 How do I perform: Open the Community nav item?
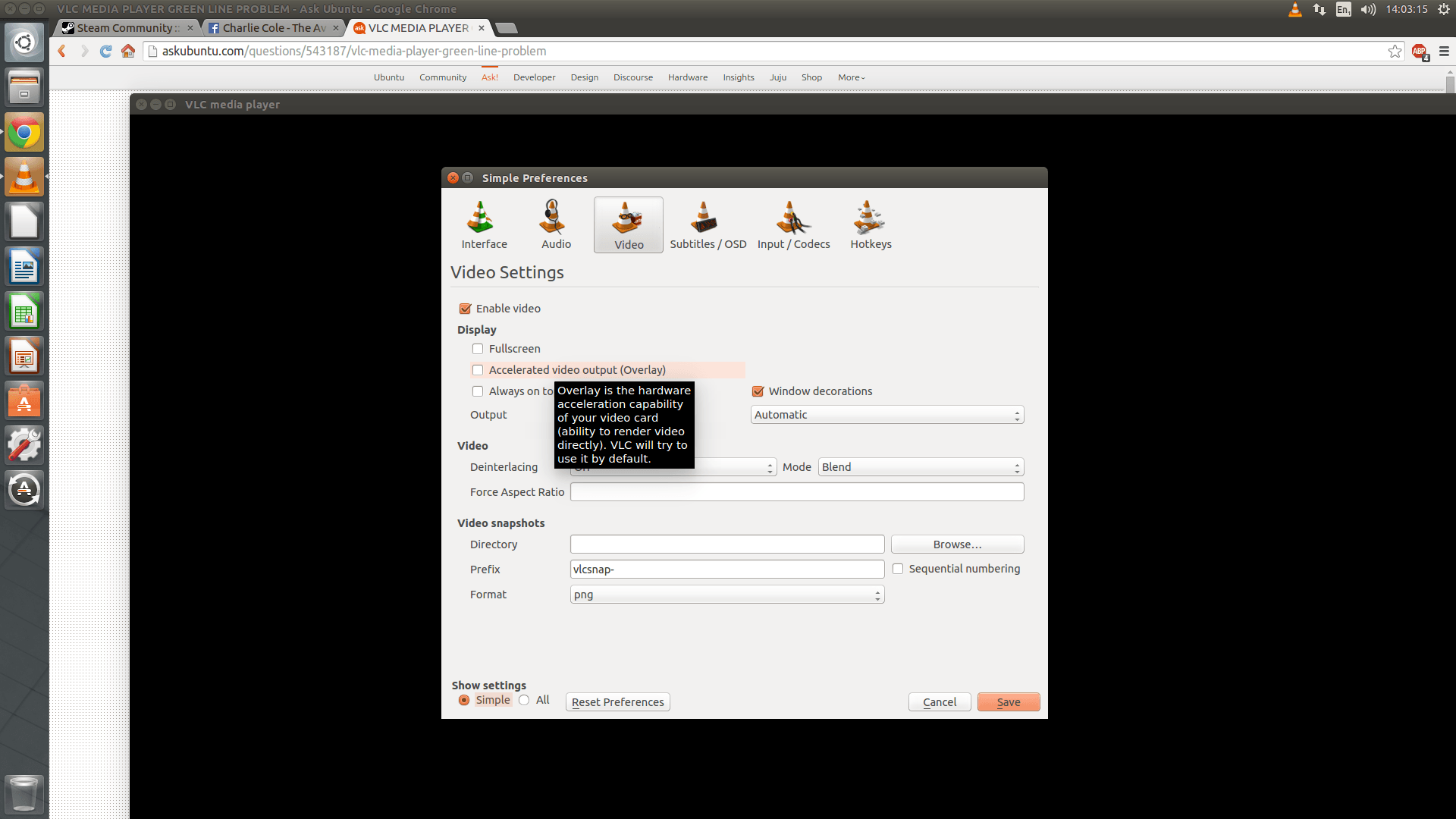click(x=443, y=77)
